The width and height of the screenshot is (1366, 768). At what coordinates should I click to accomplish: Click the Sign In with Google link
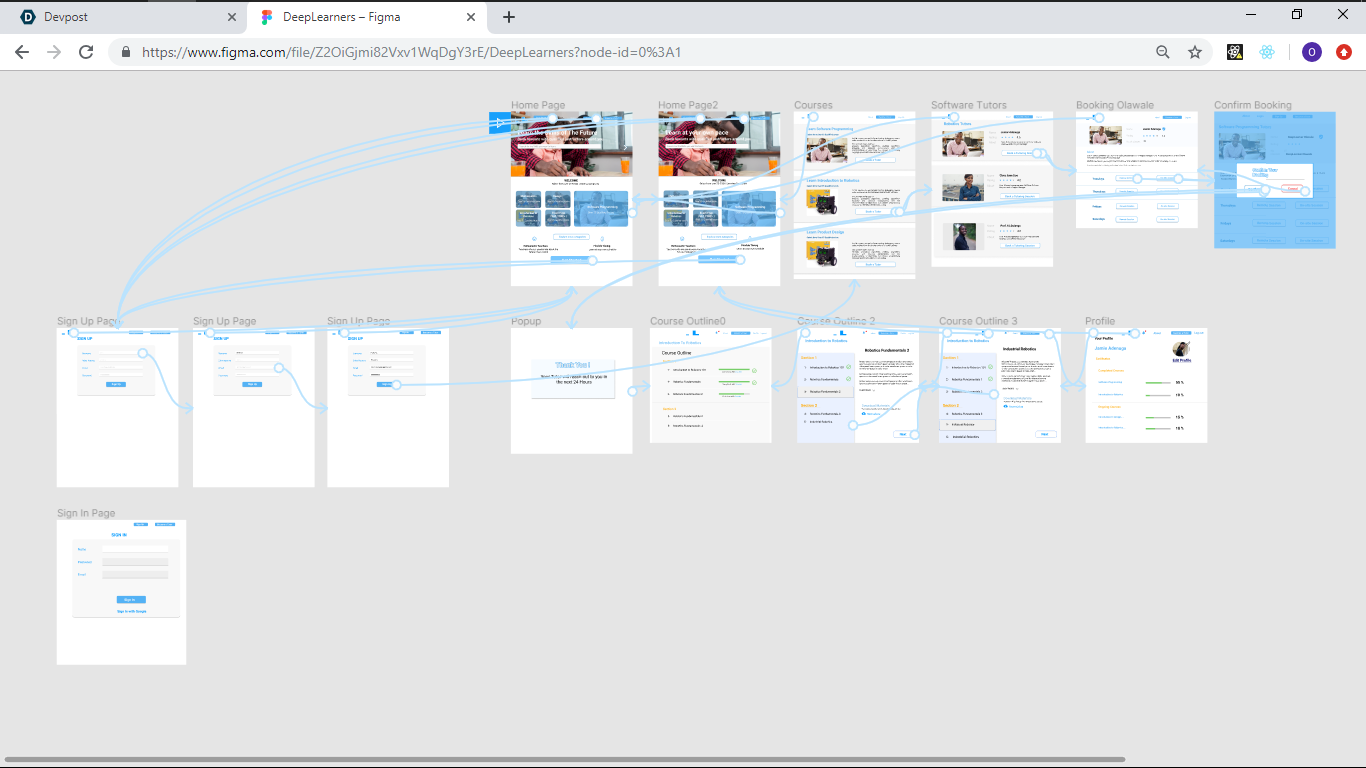point(132,611)
